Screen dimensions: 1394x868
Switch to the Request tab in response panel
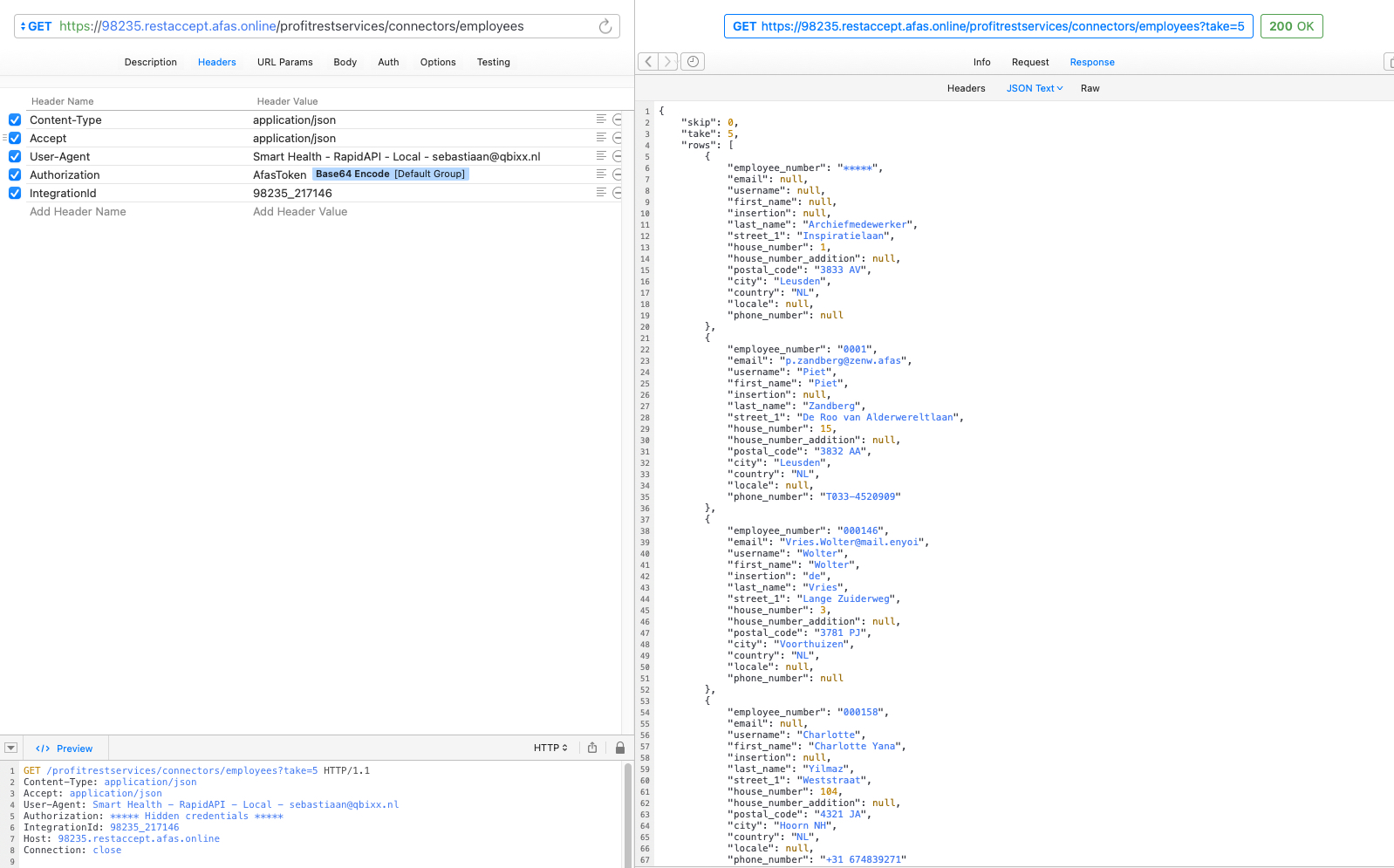click(1030, 62)
